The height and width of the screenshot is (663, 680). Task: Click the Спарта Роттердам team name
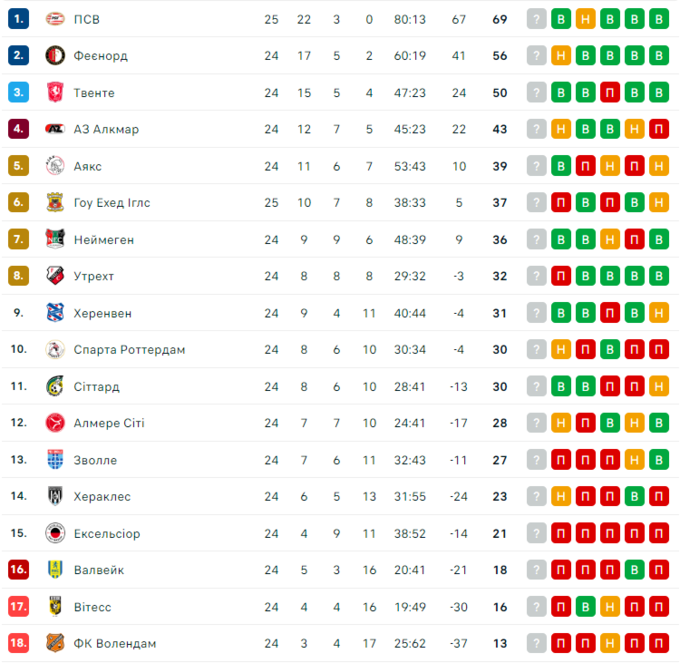coord(129,350)
